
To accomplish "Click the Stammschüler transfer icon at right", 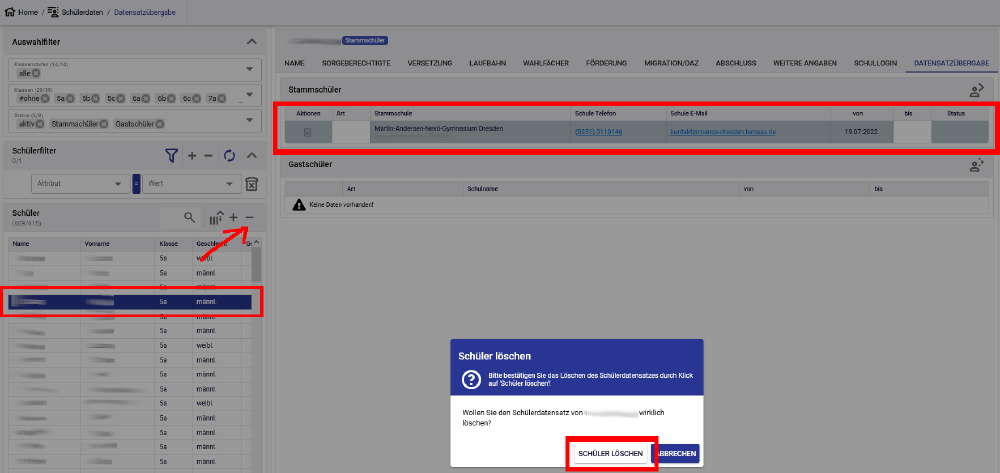I will click(x=977, y=90).
